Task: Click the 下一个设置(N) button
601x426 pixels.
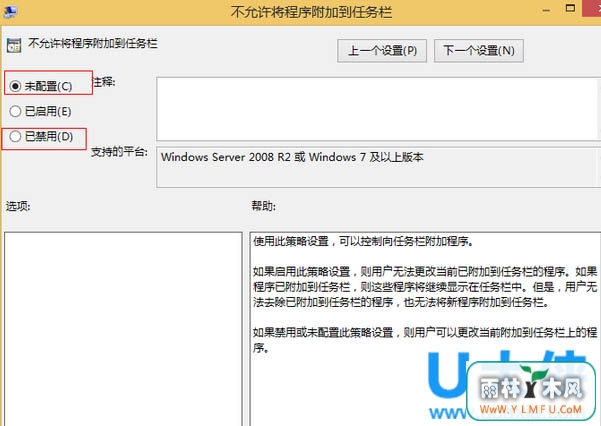Action: 479,50
